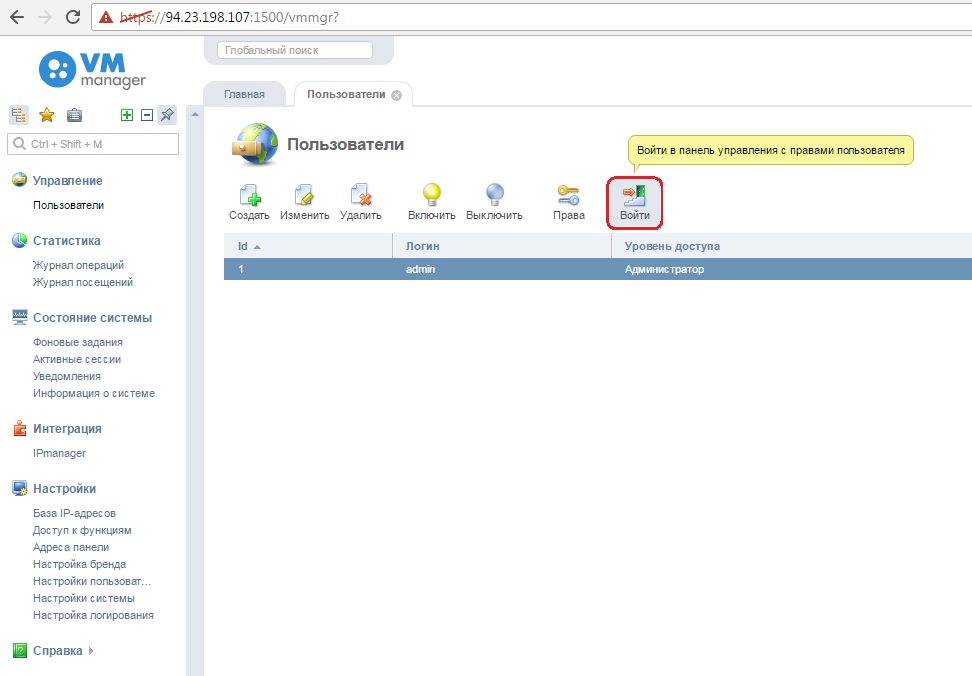Sort table by Id column header
972x676 pixels.
(308, 246)
